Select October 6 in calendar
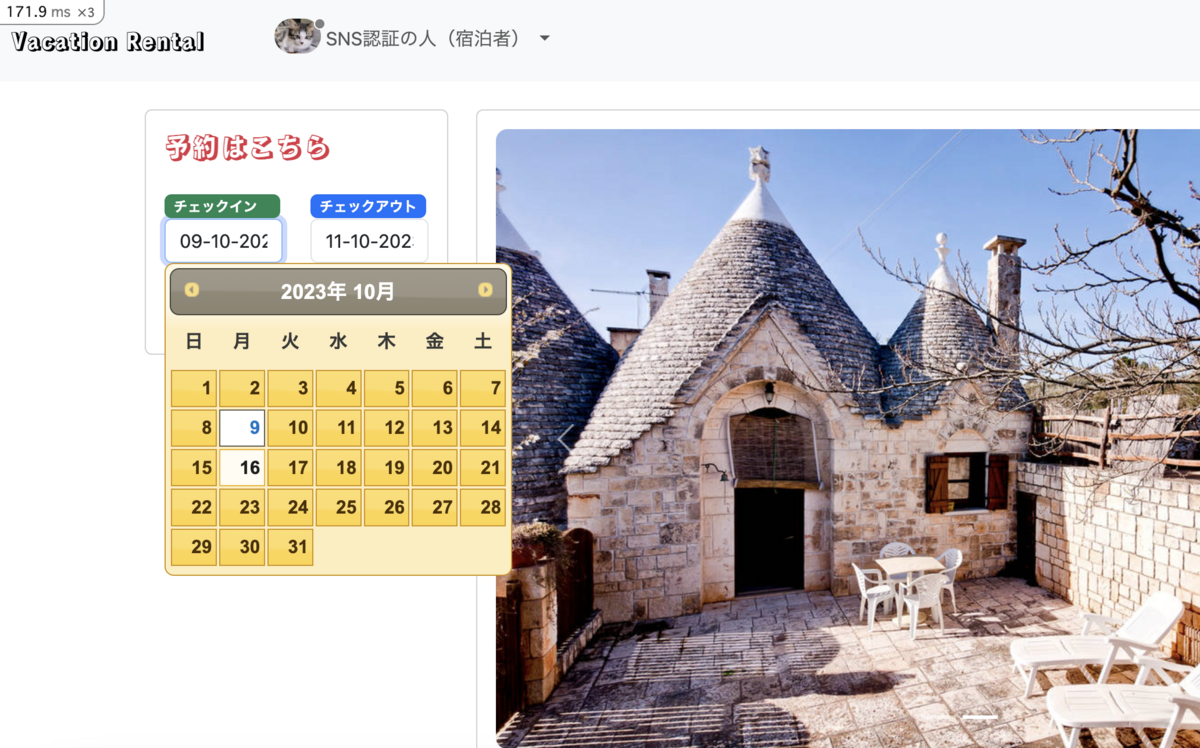1200x748 pixels. point(434,388)
